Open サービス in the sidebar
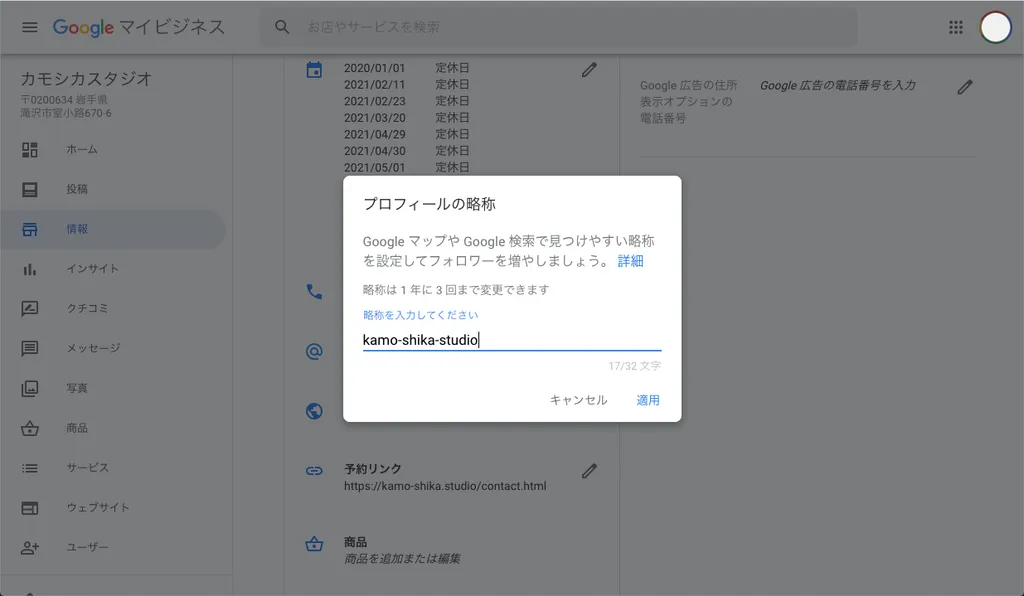1024x596 pixels. 88,468
